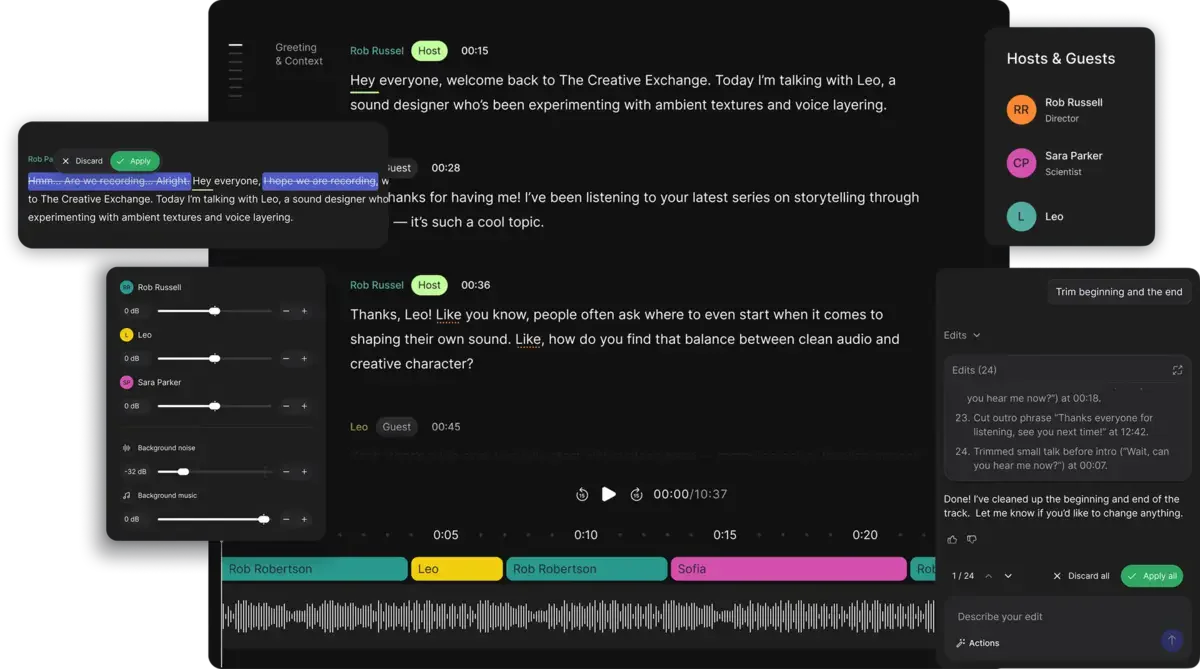Click timestamp 00:36
This screenshot has width=1200, height=669.
pos(476,285)
